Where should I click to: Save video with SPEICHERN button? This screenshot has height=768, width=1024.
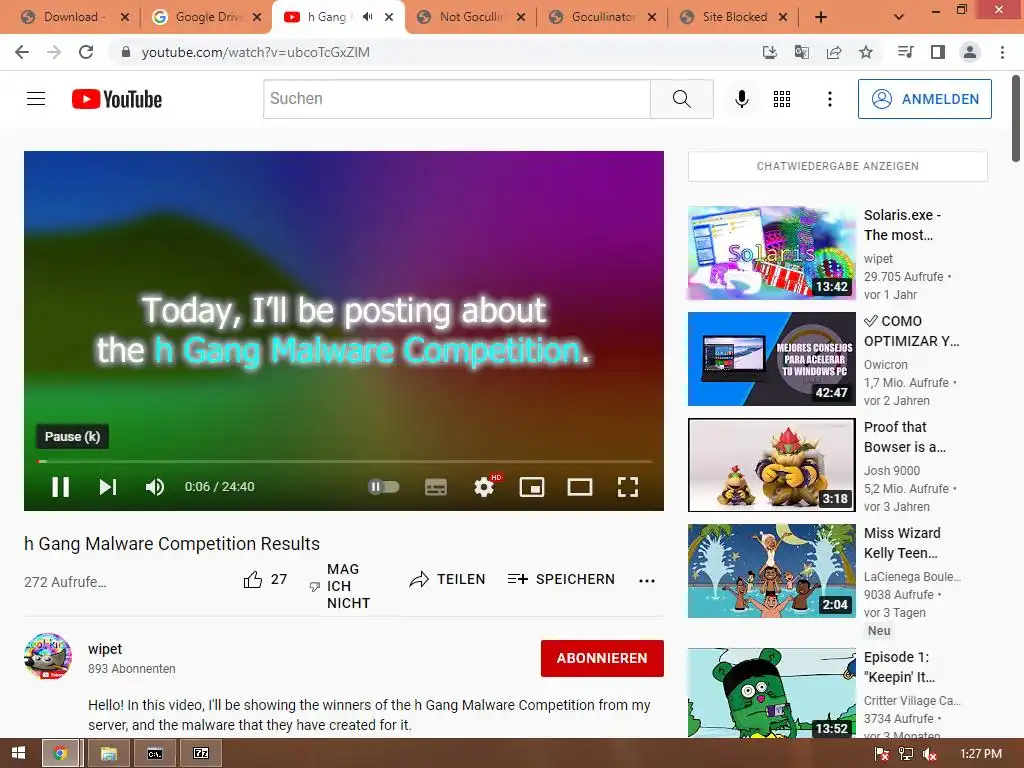[561, 579]
